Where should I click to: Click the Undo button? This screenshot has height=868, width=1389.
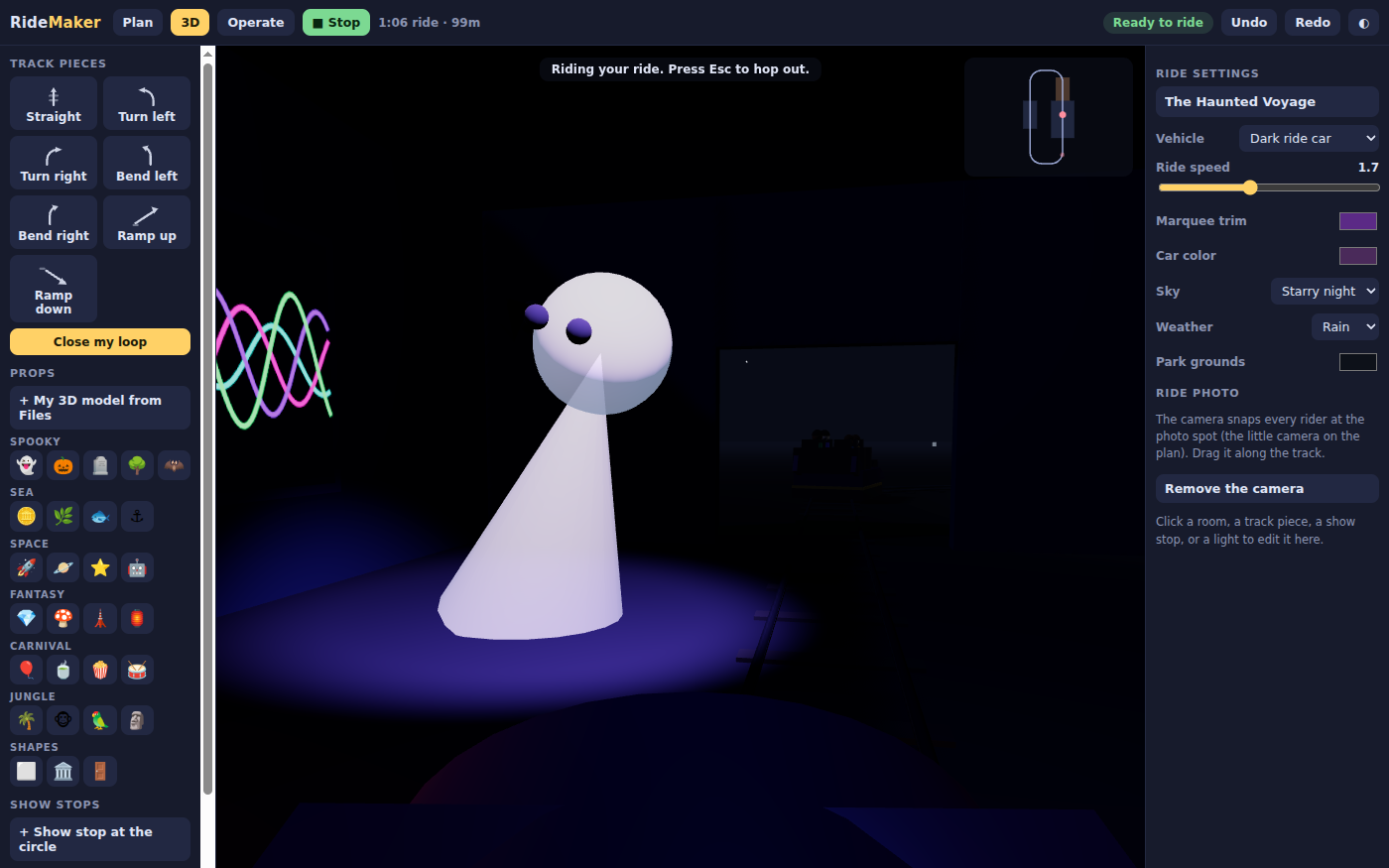(x=1249, y=23)
